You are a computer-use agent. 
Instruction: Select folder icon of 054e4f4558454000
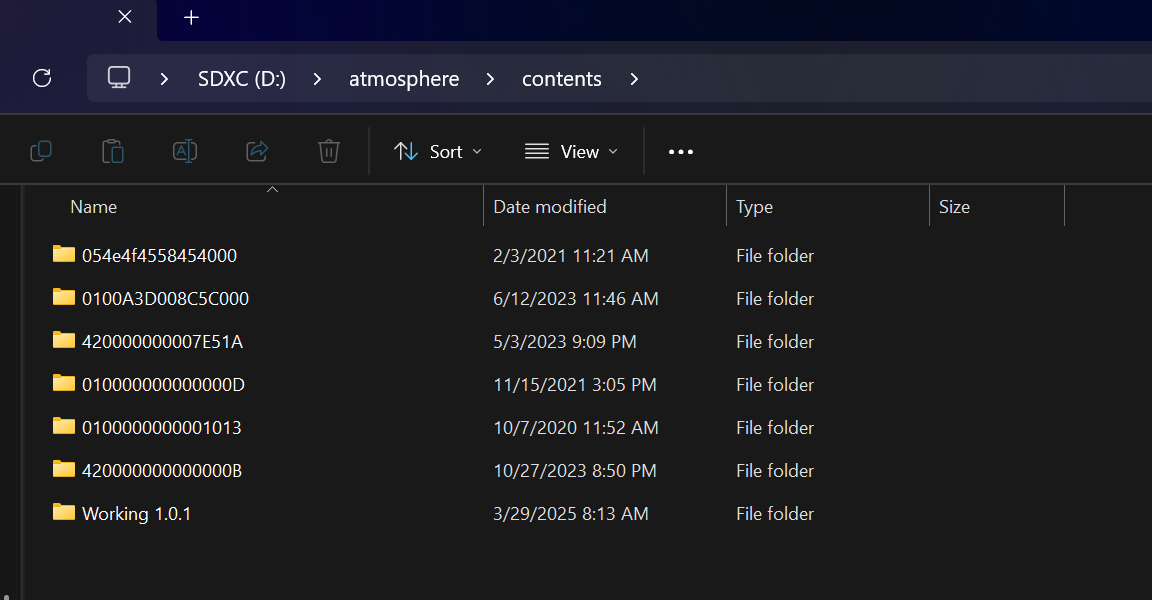pyautogui.click(x=64, y=254)
